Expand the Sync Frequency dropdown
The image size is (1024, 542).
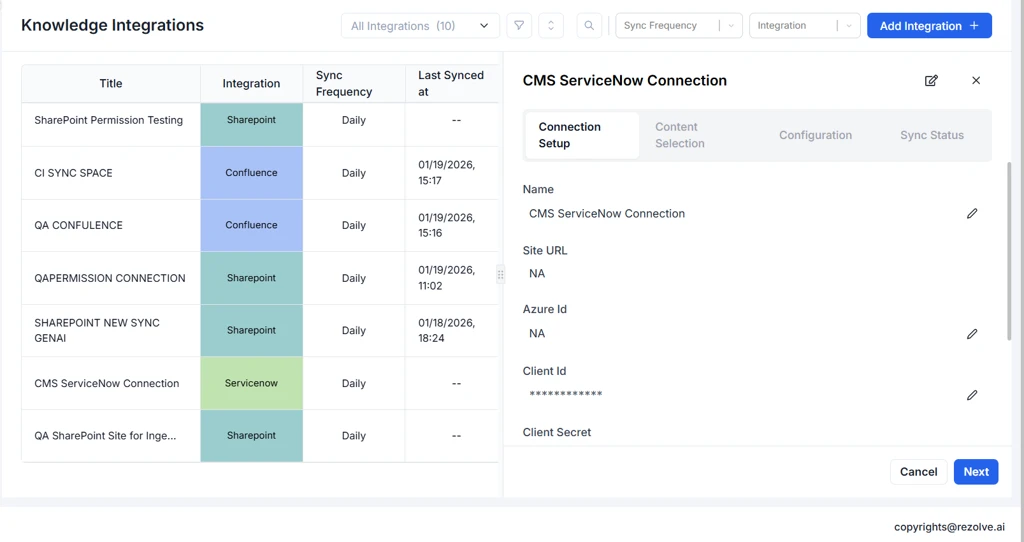678,26
